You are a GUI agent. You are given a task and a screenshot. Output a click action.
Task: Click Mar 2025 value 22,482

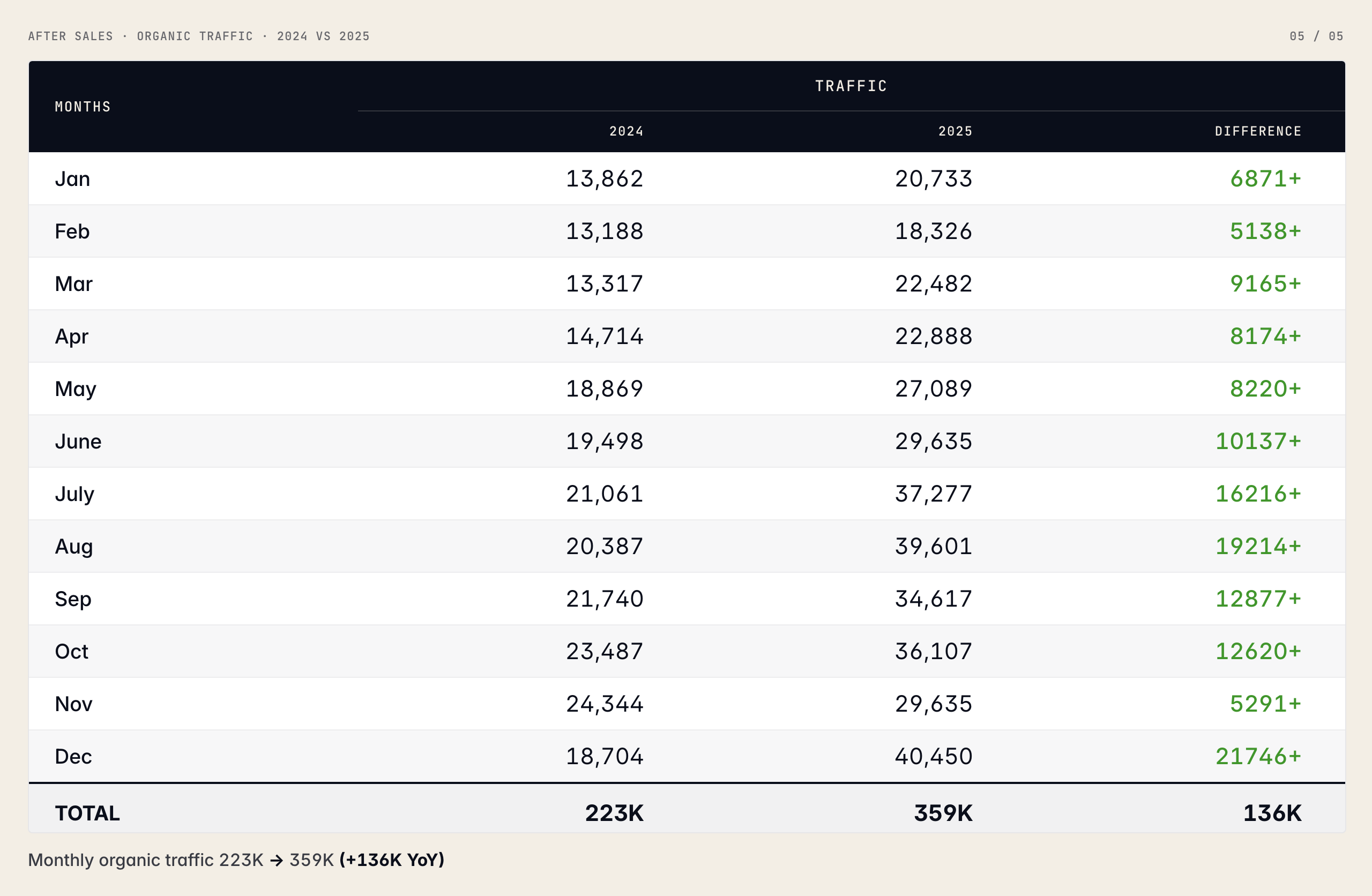(x=933, y=283)
